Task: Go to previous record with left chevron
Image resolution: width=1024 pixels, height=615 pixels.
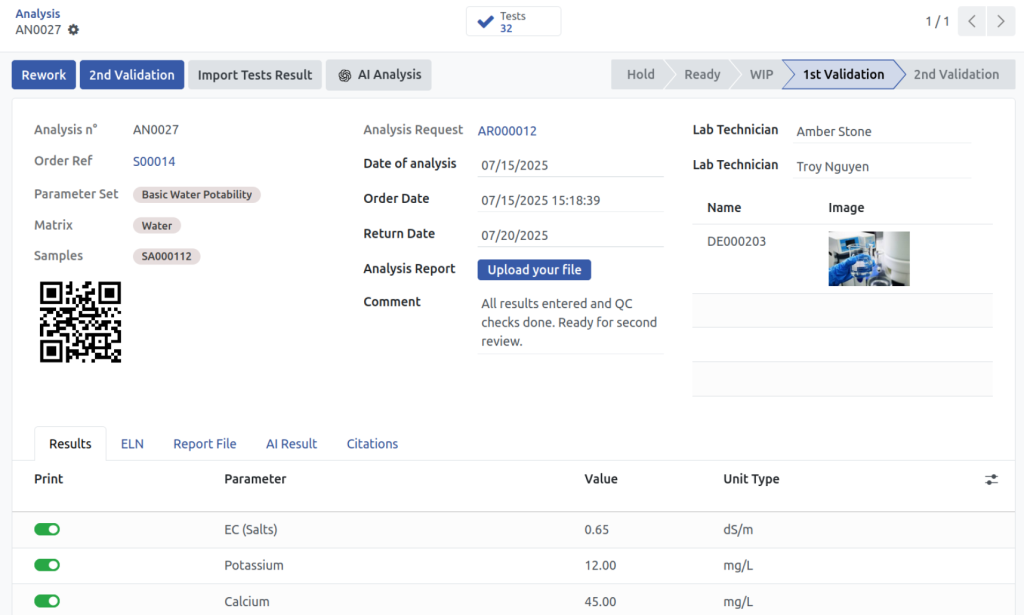Action: pyautogui.click(x=971, y=20)
